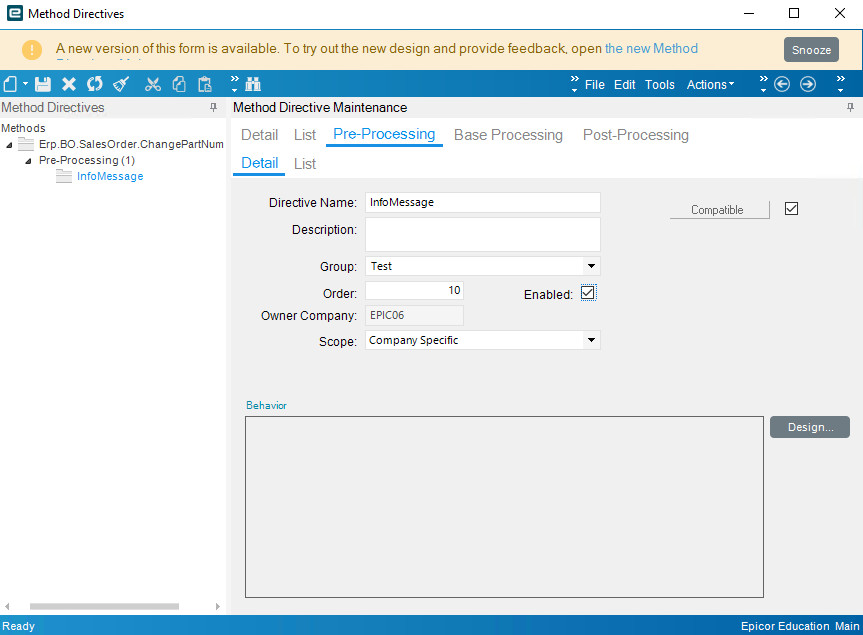
Task: Click the forward arrow navigation icon
Action: 808,85
